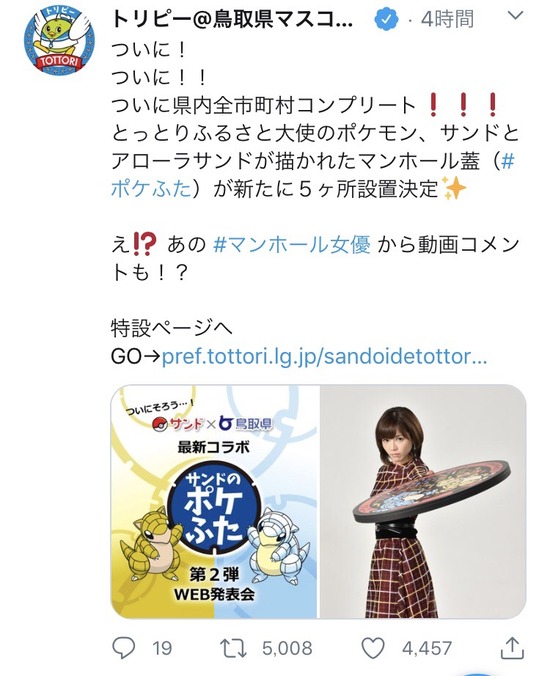
Task: View the 4,457 likes count
Action: (x=427, y=648)
